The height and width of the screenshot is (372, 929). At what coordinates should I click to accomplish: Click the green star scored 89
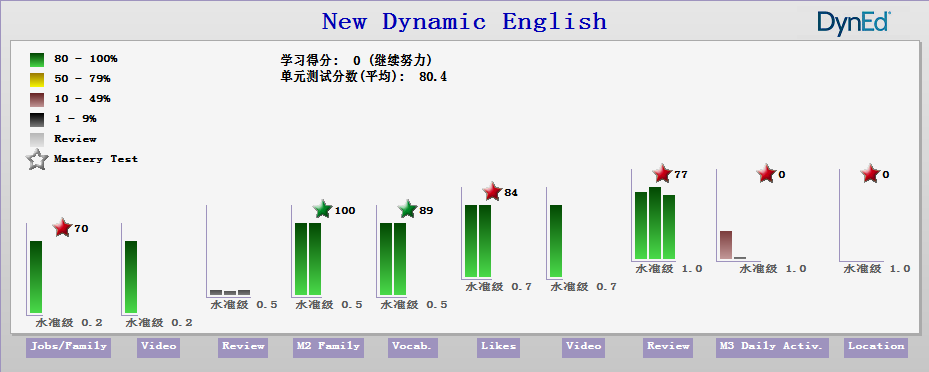click(408, 209)
